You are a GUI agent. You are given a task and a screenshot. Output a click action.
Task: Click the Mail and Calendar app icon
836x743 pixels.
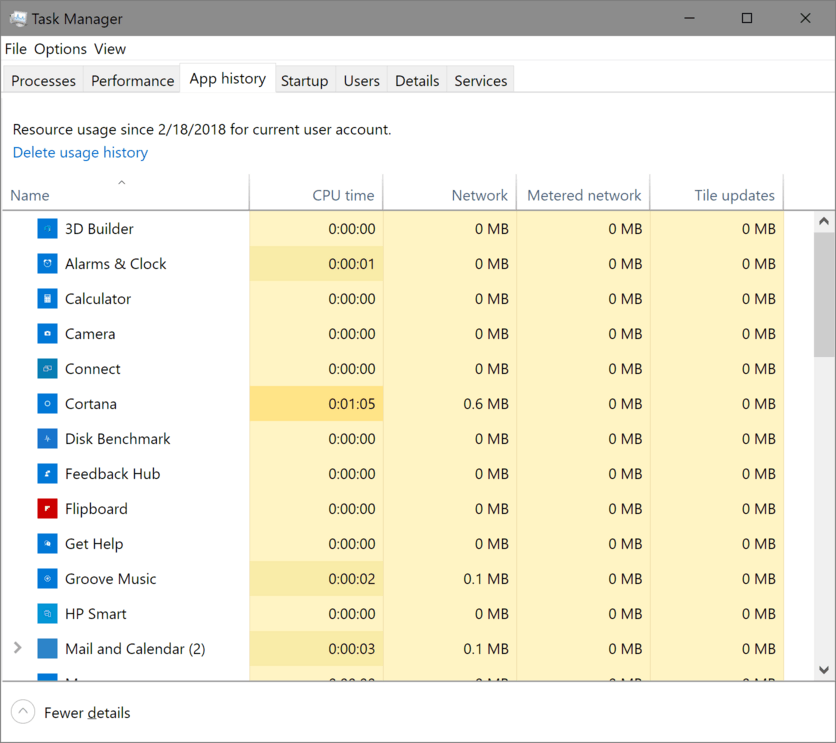tap(47, 649)
